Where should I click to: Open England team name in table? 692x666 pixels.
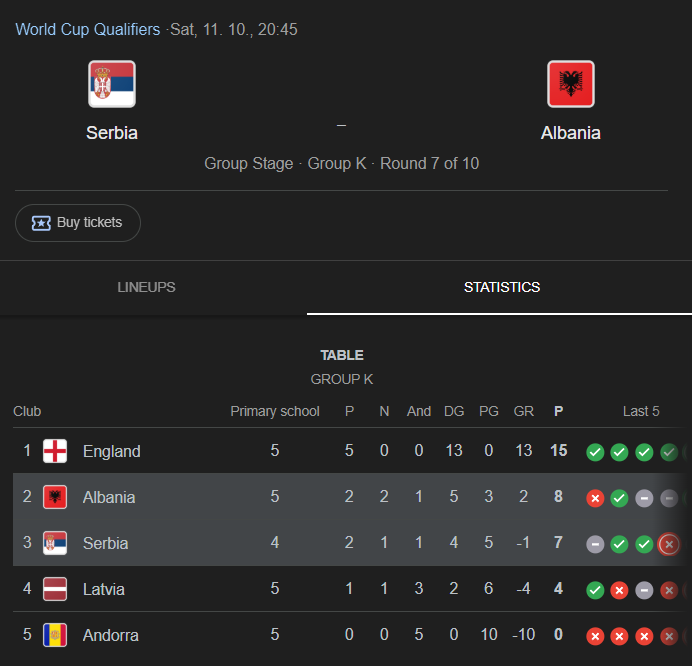pos(111,451)
